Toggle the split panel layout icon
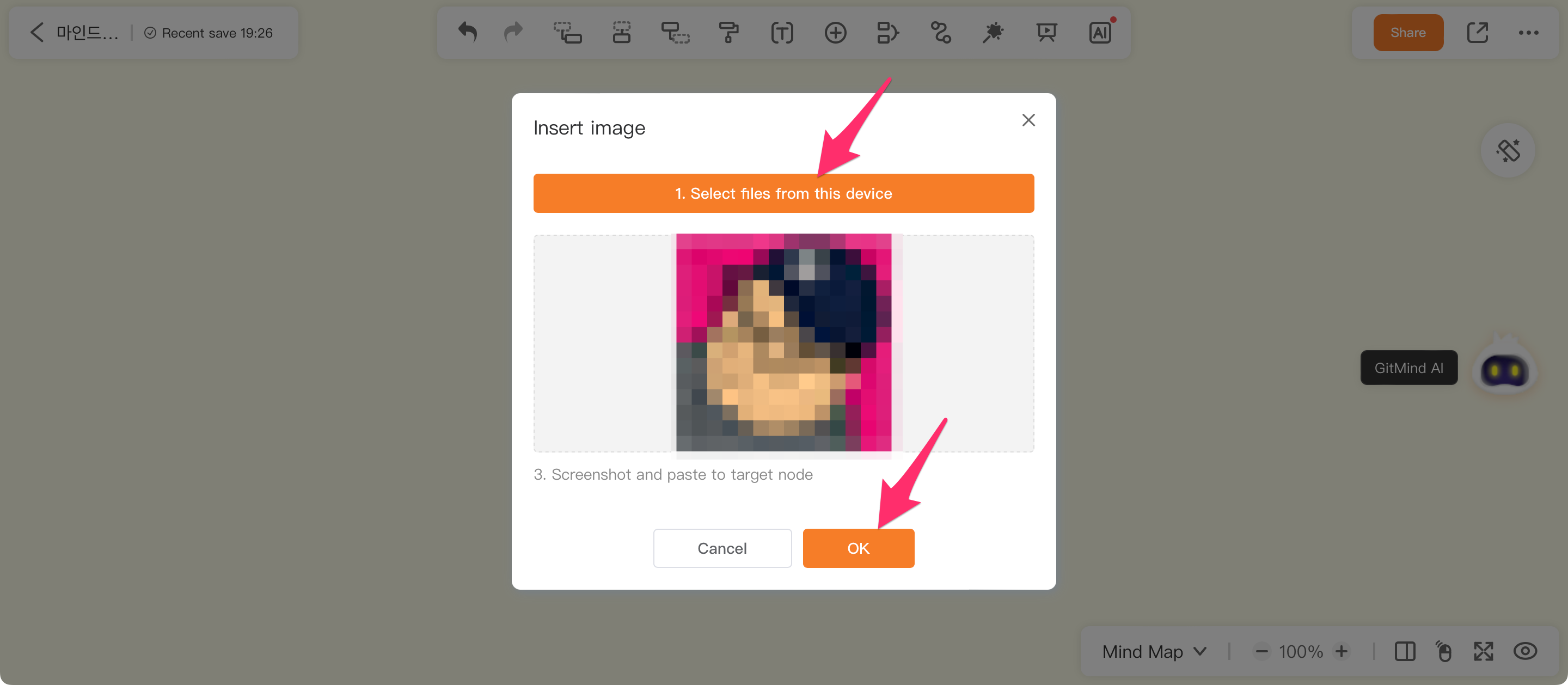The image size is (1568, 685). click(x=1404, y=651)
